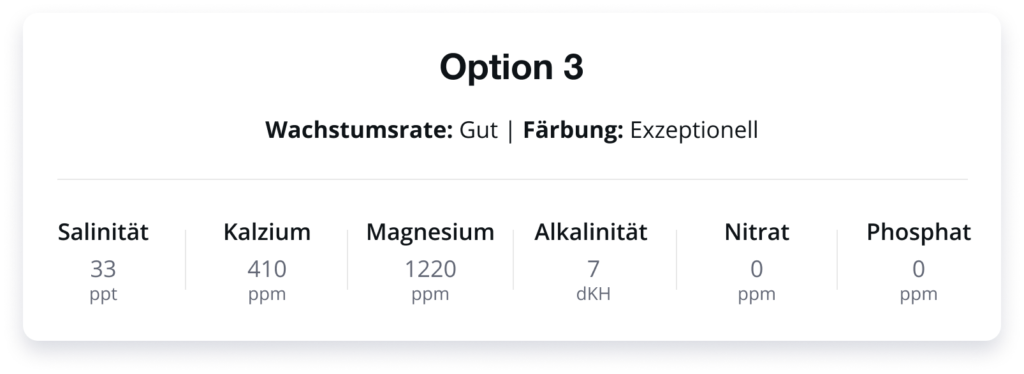Click the salinity value 33
1024x374 pixels.
point(103,269)
